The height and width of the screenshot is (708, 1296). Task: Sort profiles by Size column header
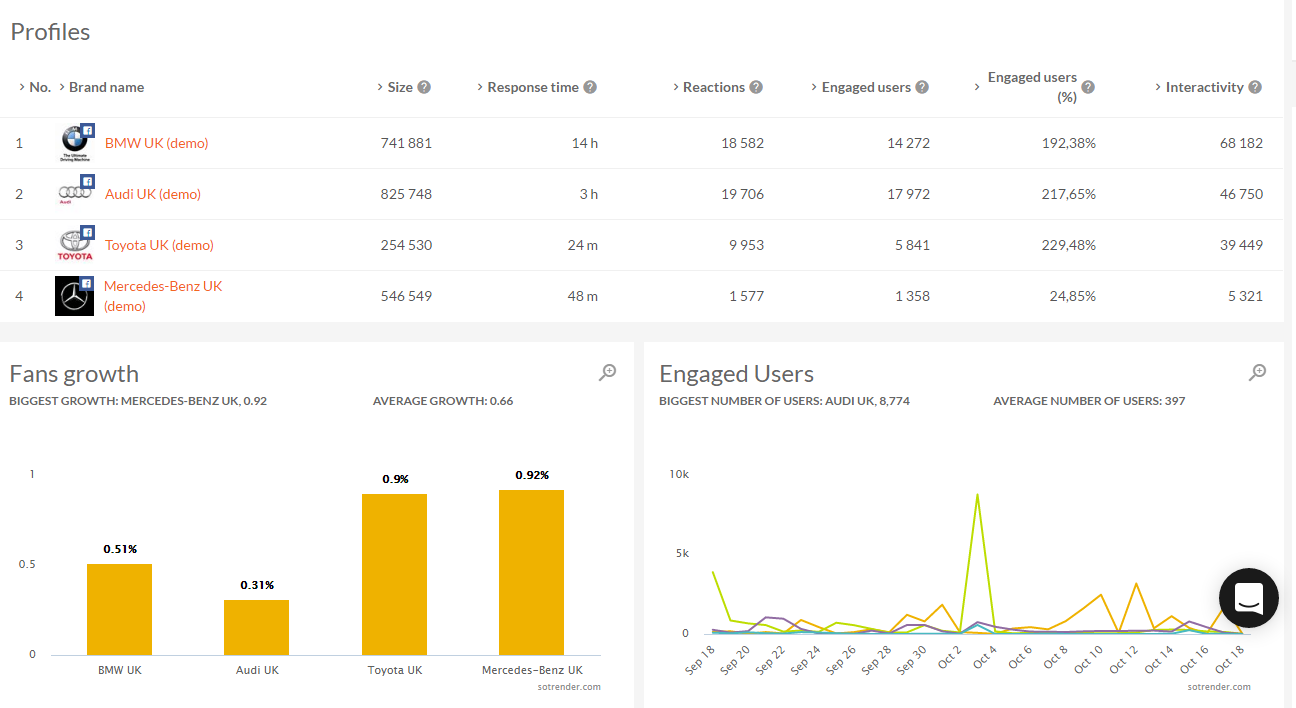(x=399, y=87)
